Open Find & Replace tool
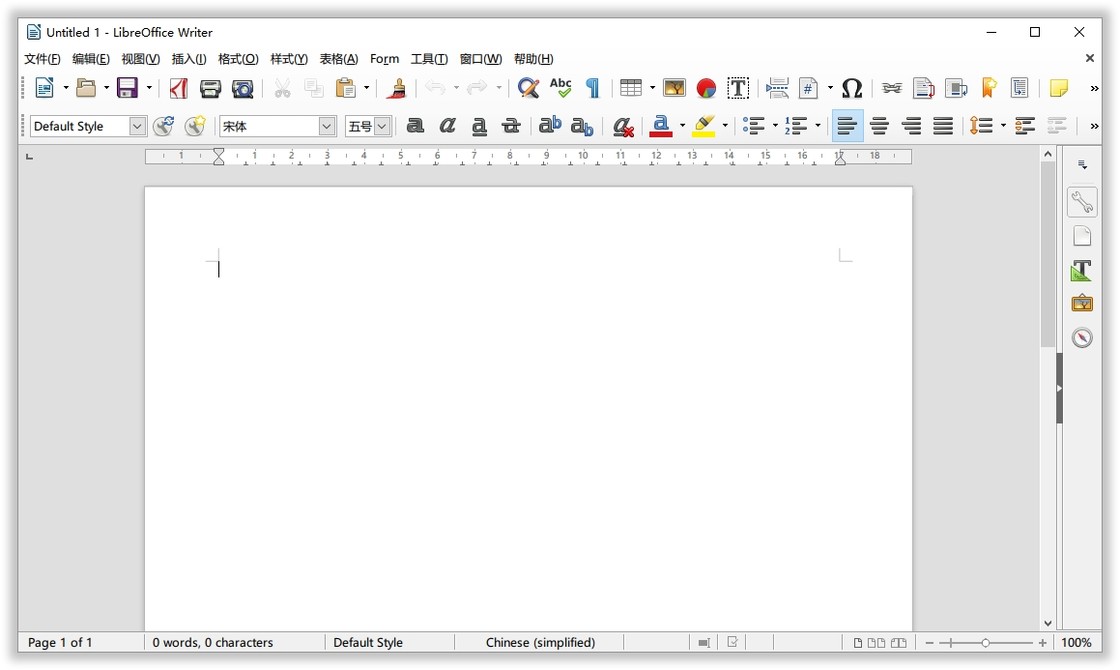This screenshot has height=670, width=1120. pyautogui.click(x=528, y=88)
